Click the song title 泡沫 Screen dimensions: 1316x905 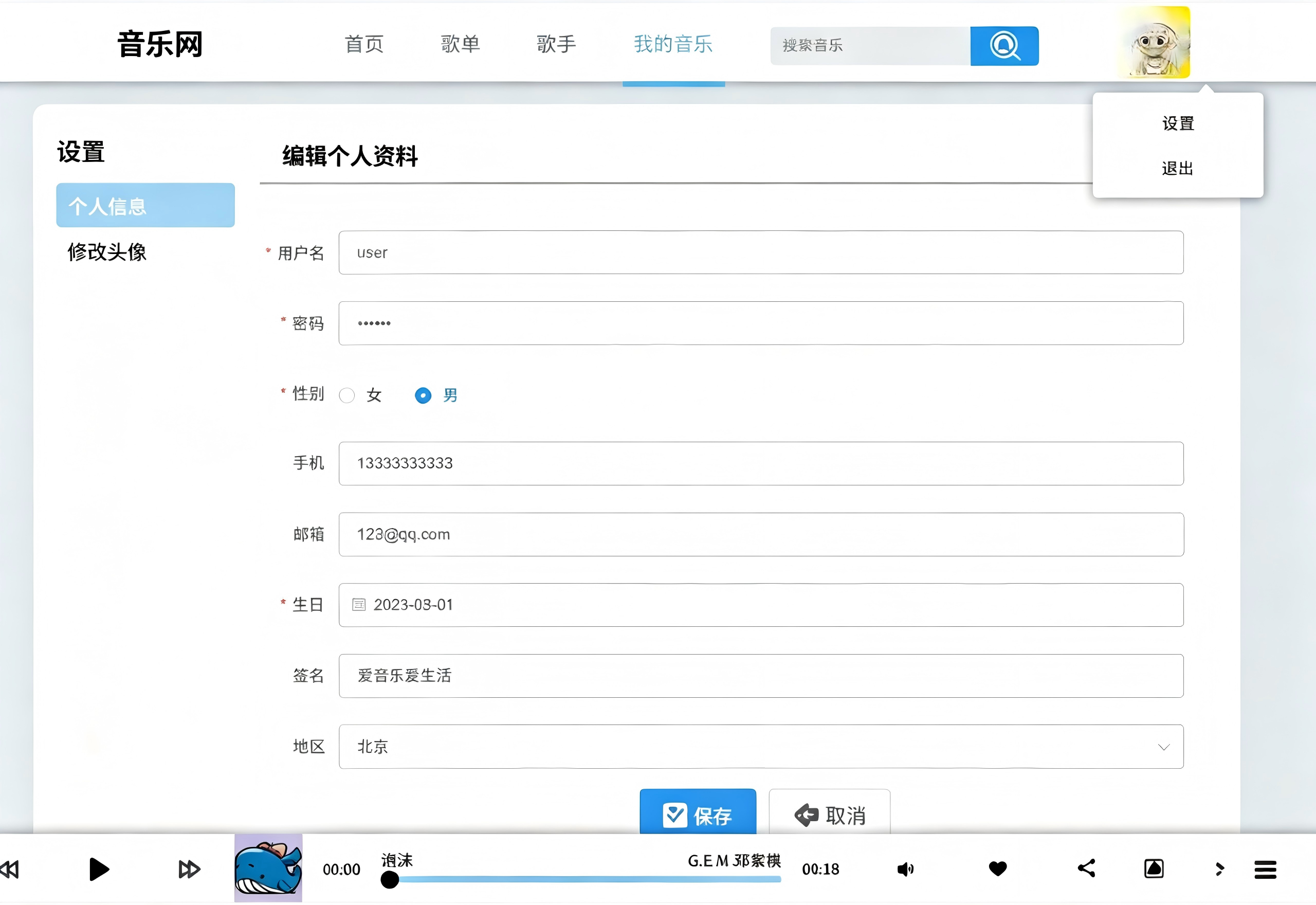coord(397,860)
